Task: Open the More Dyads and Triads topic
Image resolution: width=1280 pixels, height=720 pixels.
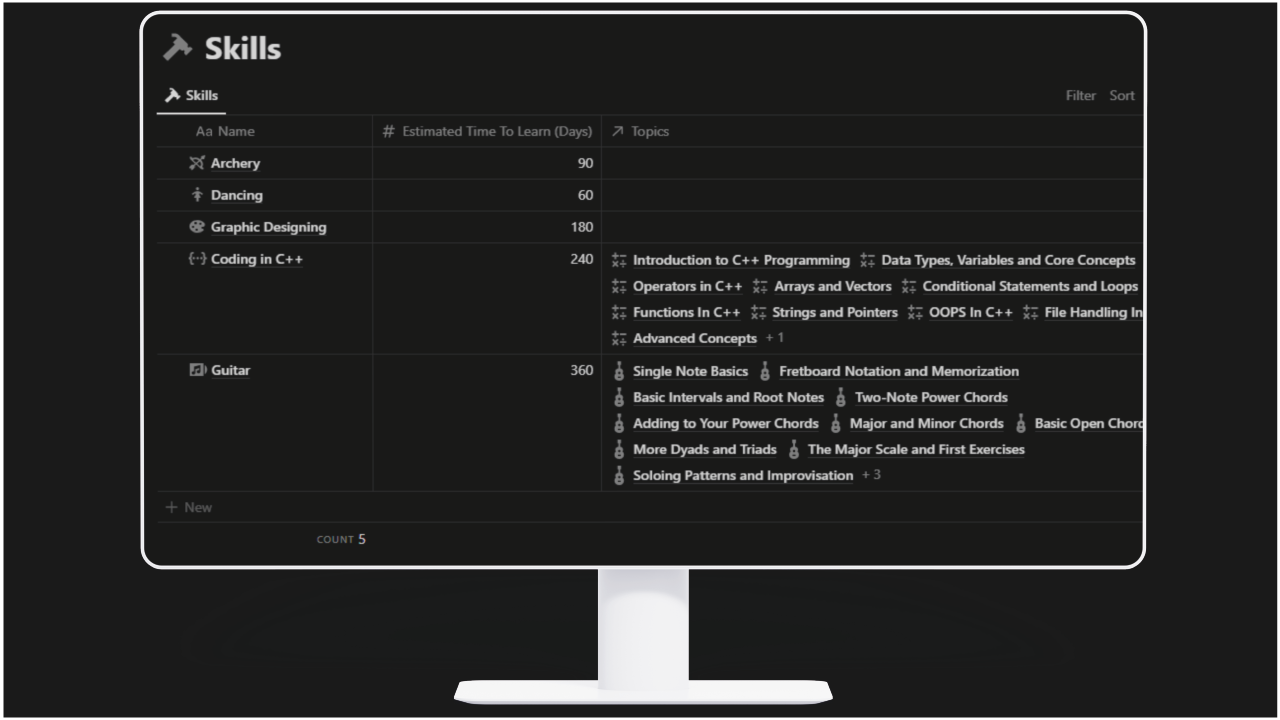Action: pos(704,449)
